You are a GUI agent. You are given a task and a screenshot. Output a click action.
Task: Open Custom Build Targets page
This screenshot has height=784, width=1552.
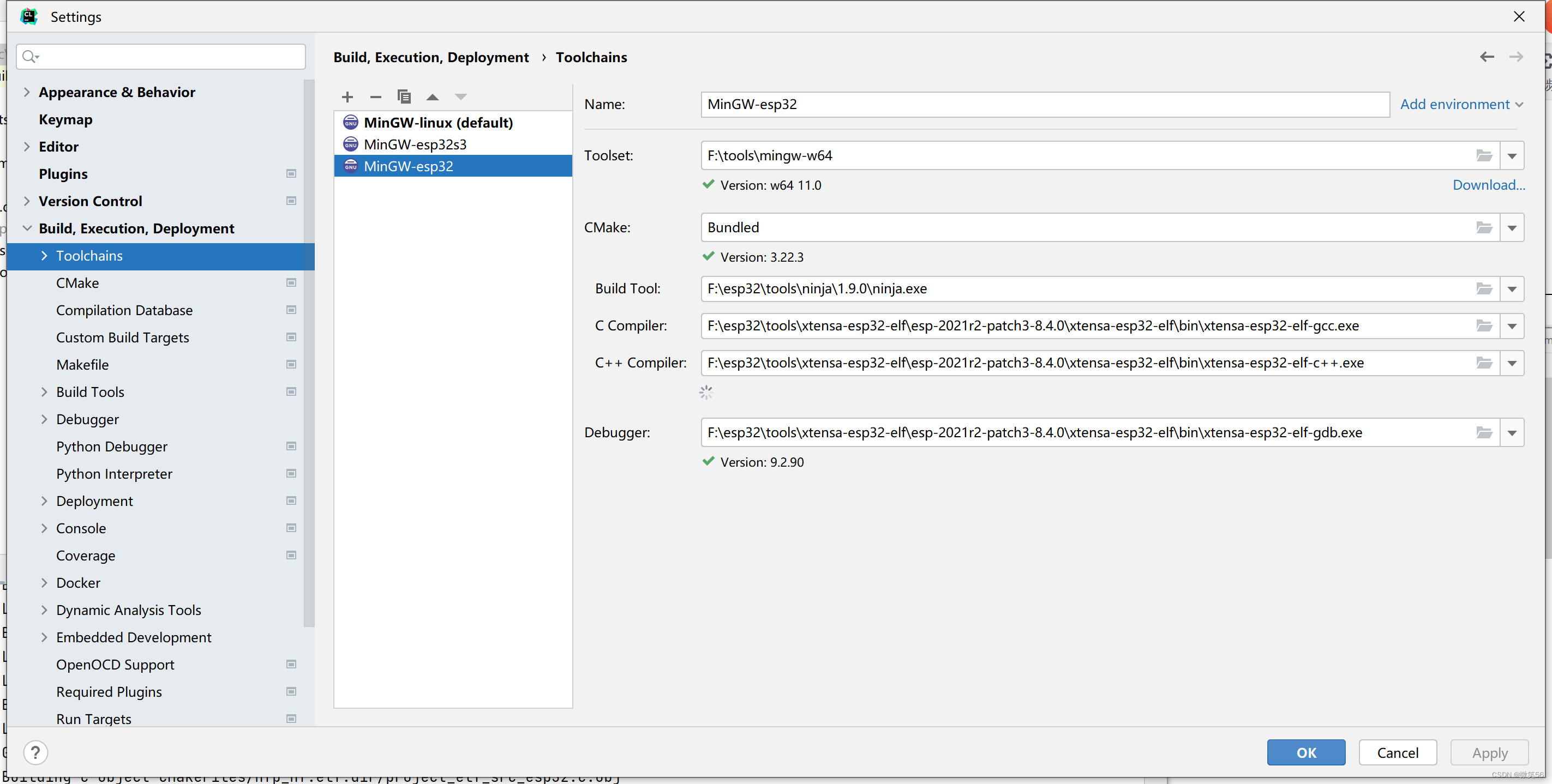coord(122,338)
